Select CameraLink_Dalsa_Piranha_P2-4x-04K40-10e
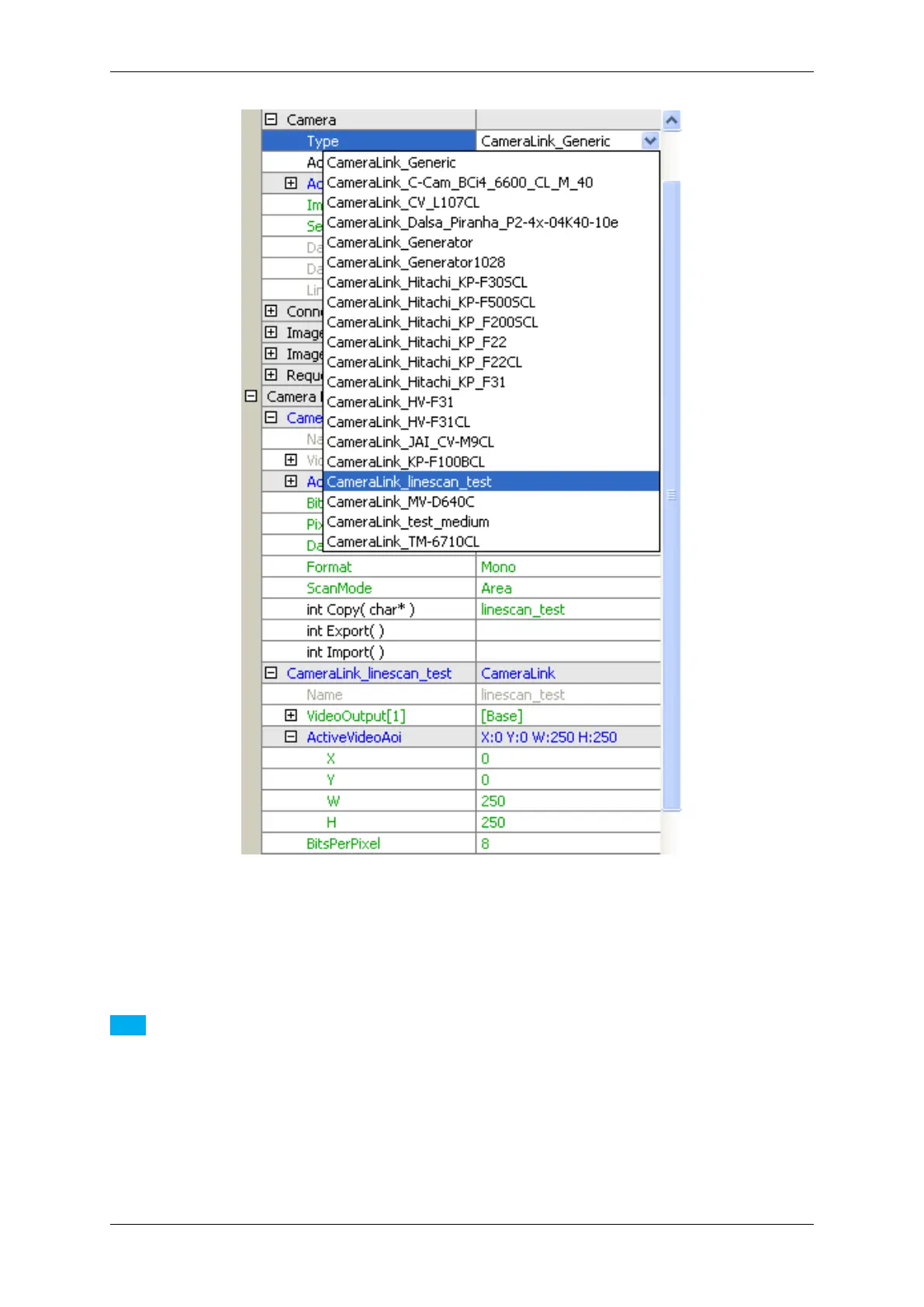924x1307 pixels. click(491, 223)
